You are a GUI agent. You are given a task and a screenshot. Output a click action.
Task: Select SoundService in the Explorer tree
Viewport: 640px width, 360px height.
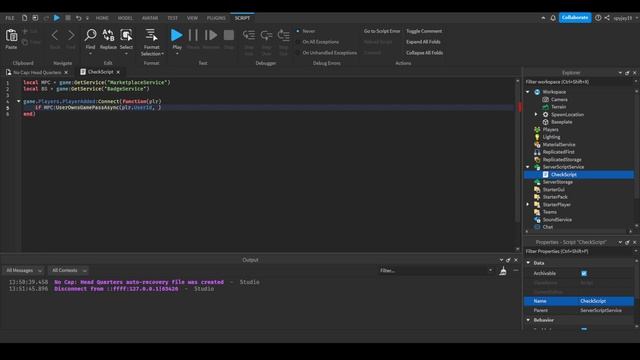557,220
